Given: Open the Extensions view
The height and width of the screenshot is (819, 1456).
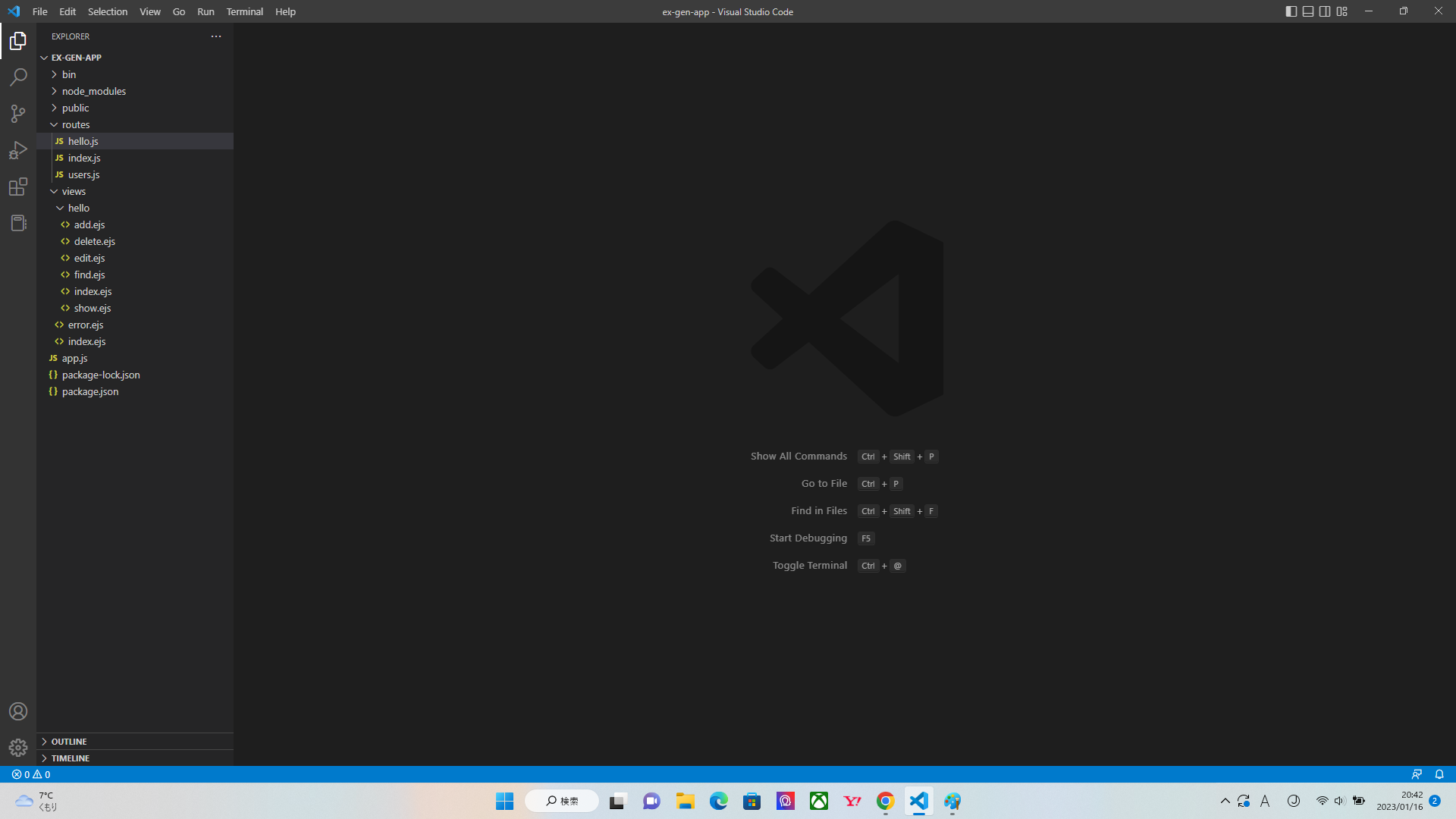Looking at the screenshot, I should click(x=18, y=187).
